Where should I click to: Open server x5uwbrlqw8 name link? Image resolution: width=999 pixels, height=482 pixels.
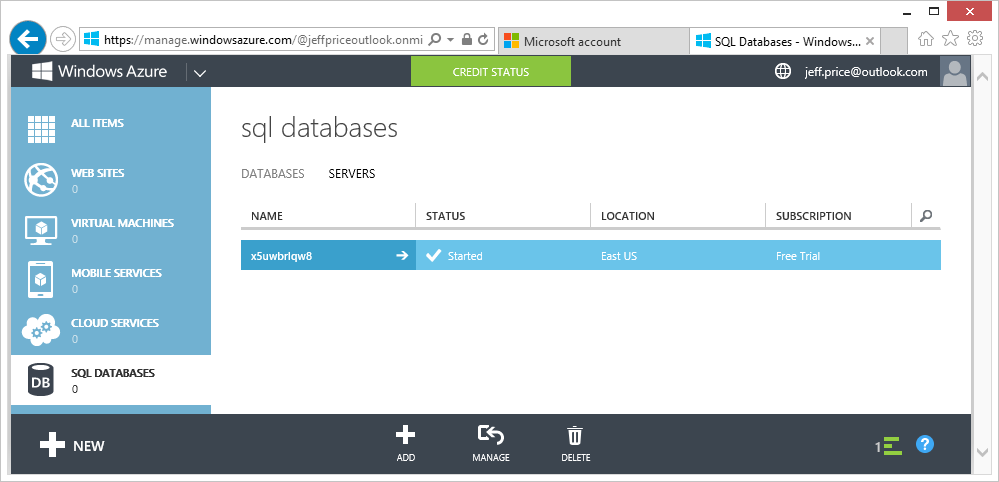pyautogui.click(x=282, y=256)
